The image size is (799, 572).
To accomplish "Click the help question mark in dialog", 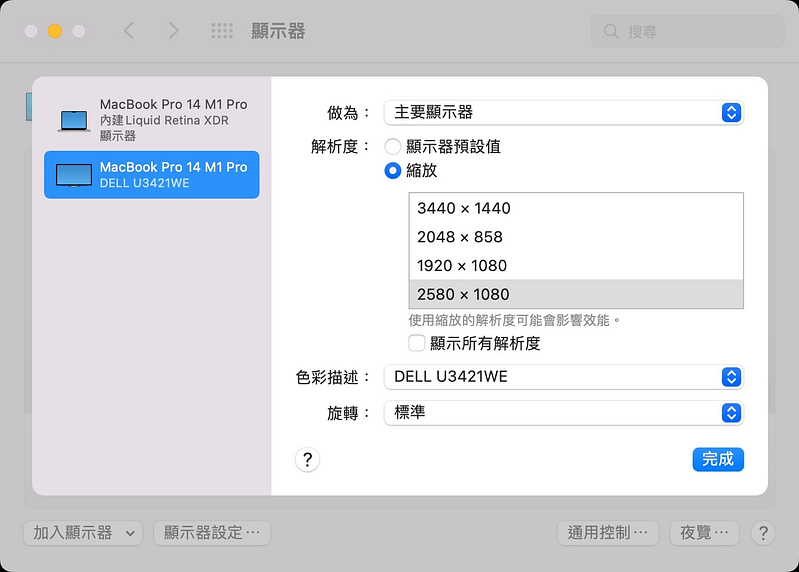I will (307, 459).
